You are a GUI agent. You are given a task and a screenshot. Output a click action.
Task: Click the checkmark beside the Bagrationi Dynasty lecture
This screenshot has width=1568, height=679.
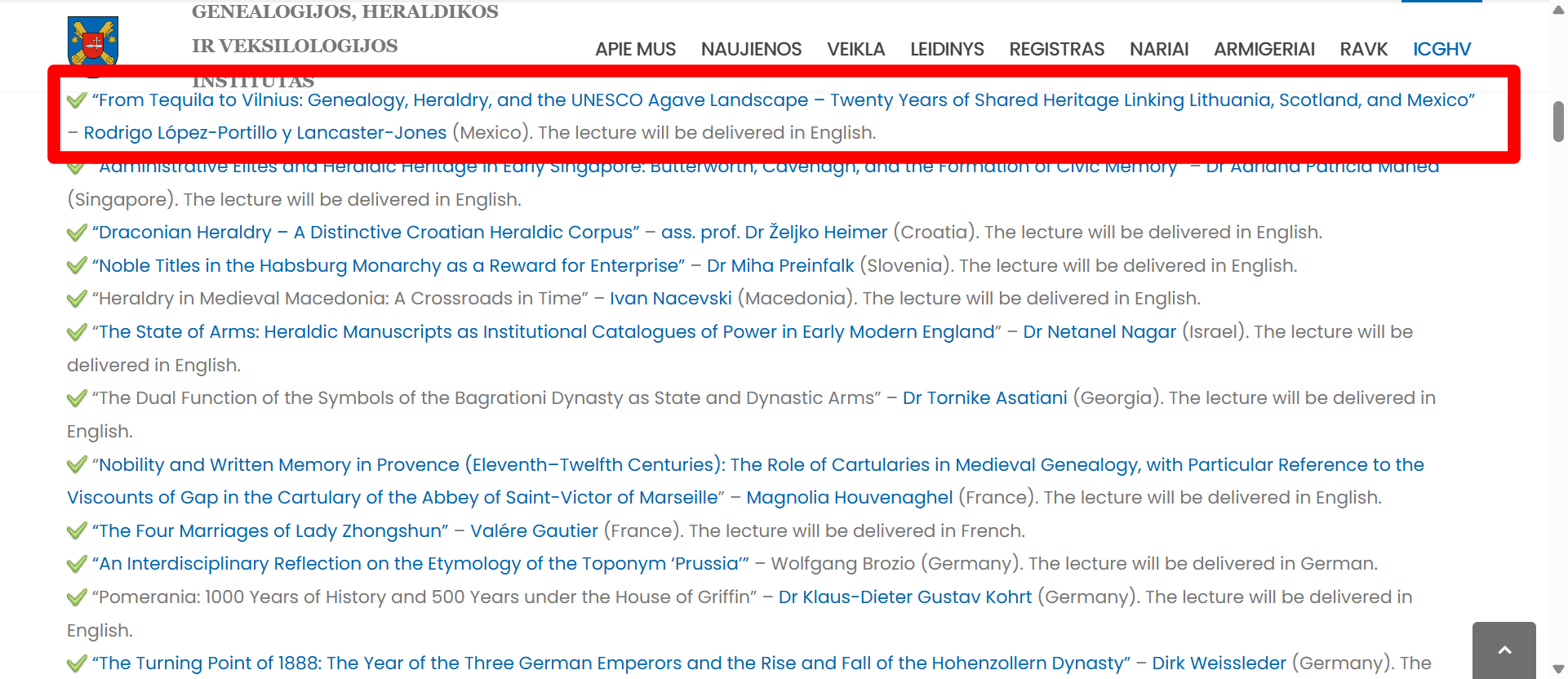pyautogui.click(x=77, y=398)
